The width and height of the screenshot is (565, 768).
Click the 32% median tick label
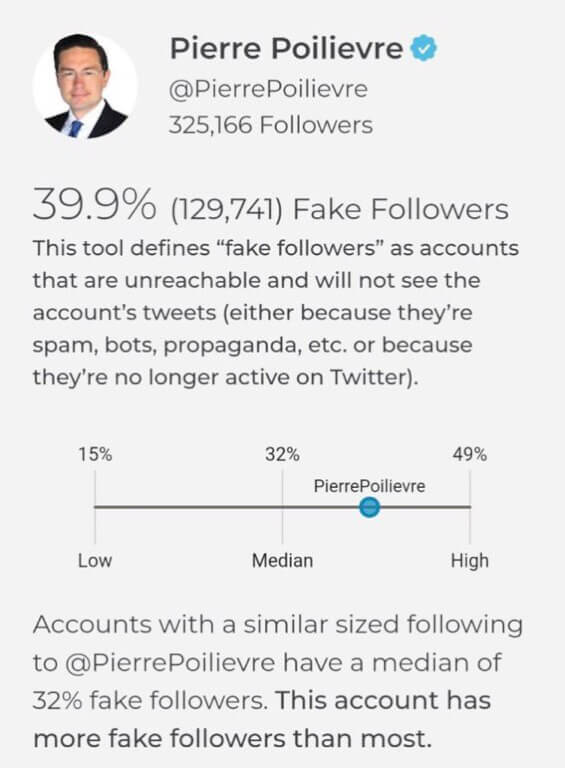click(x=282, y=455)
